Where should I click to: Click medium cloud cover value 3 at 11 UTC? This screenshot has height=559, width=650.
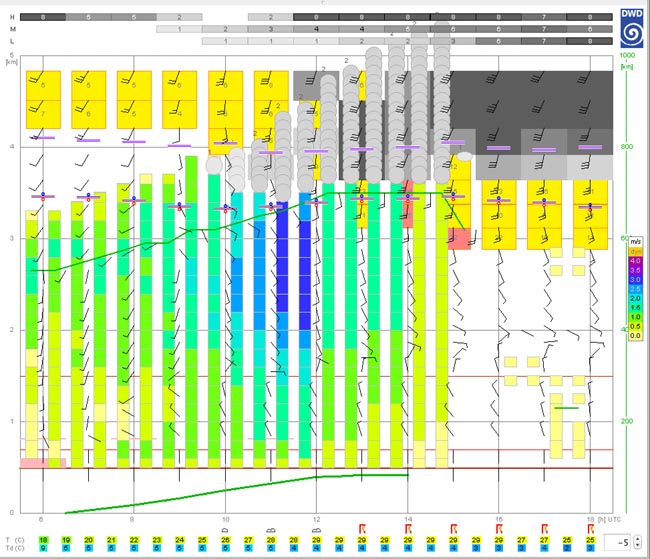coord(271,29)
